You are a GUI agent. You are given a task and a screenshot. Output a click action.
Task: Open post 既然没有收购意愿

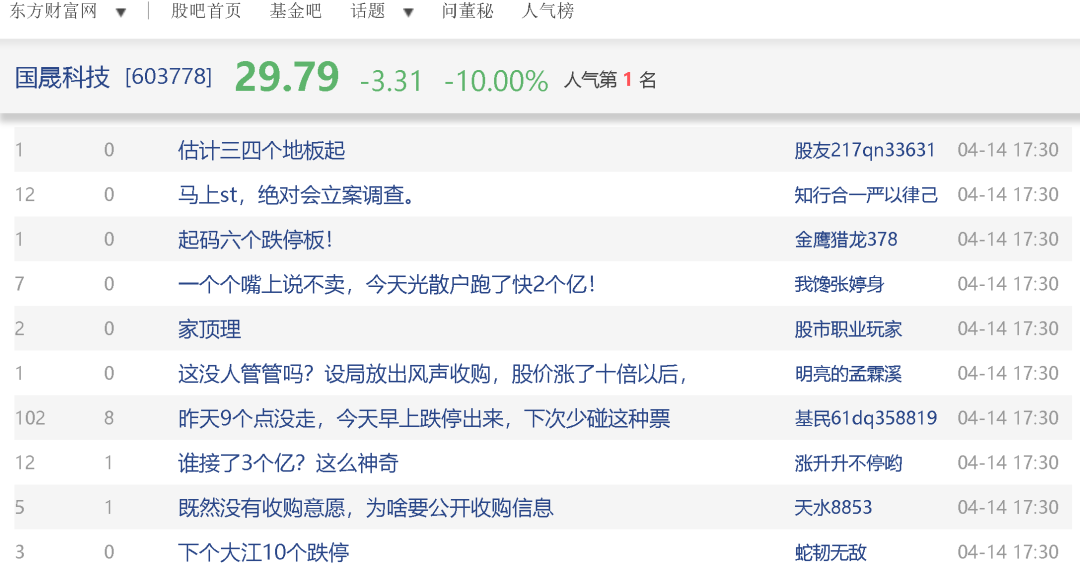coord(366,509)
